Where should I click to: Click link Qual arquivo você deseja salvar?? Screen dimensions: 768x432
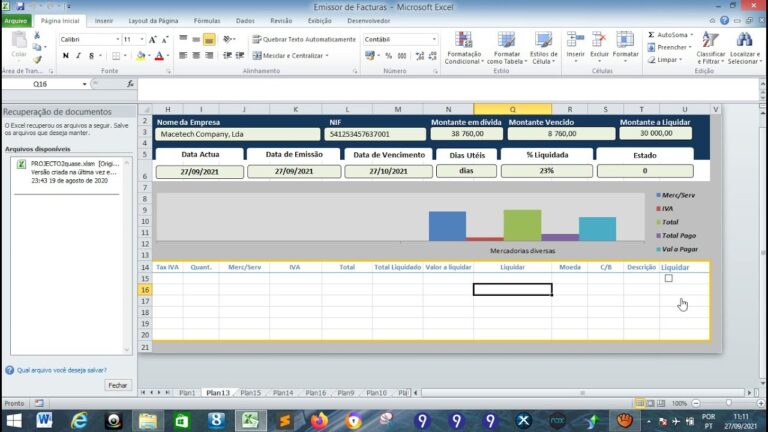coord(62,370)
